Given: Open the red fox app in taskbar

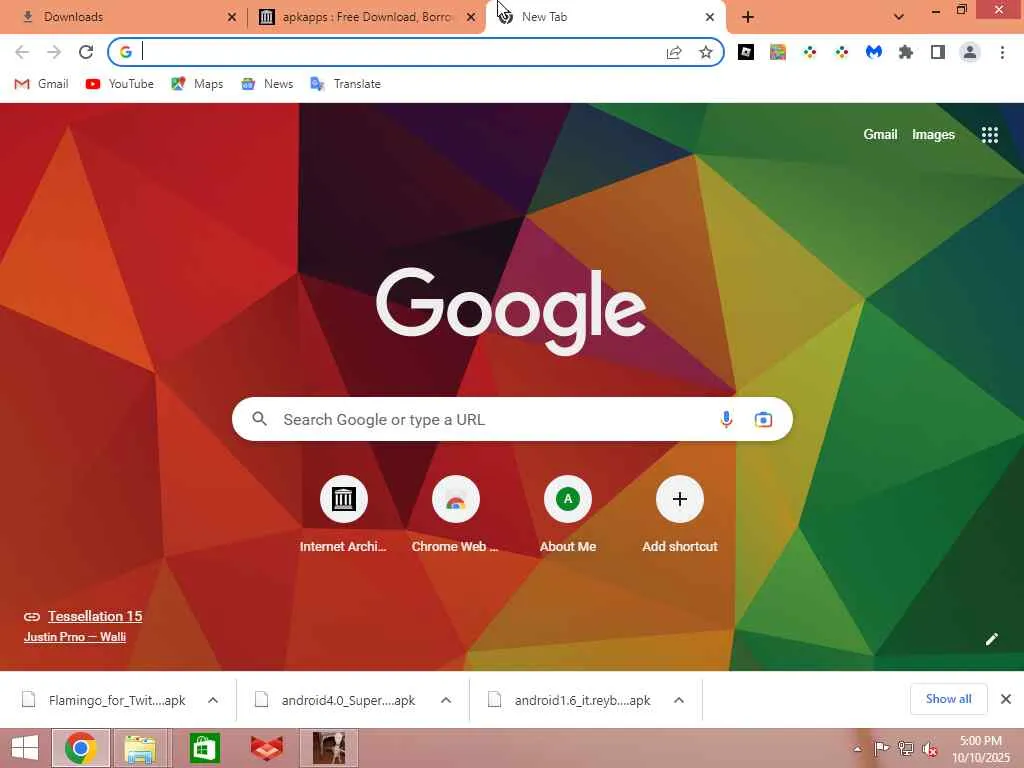Looking at the screenshot, I should [x=267, y=748].
